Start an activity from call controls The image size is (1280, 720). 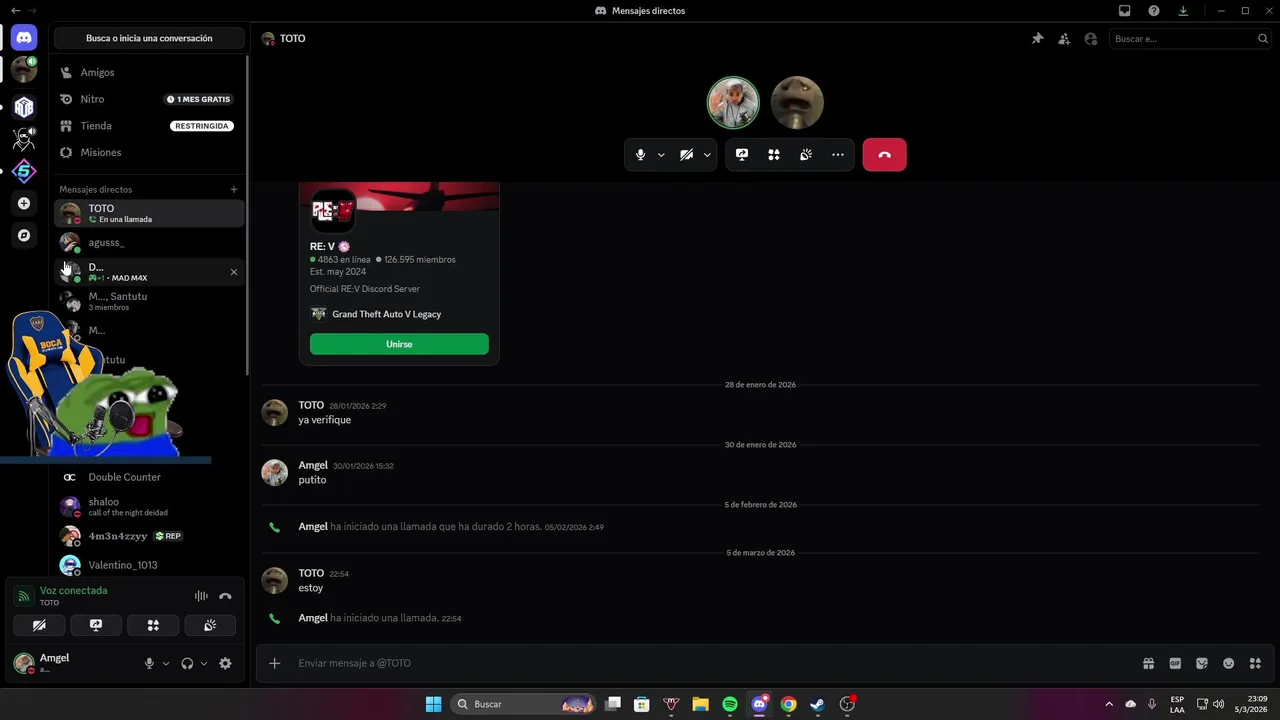[x=774, y=155]
